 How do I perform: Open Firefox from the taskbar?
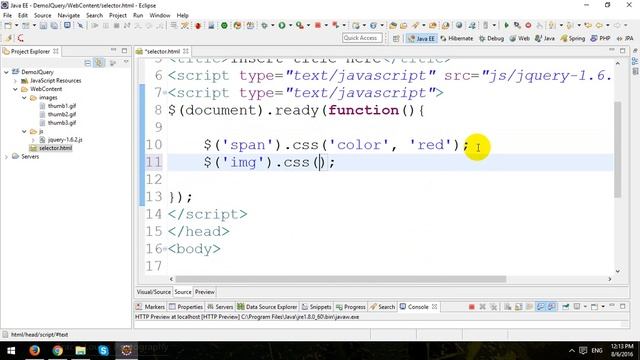[34, 350]
